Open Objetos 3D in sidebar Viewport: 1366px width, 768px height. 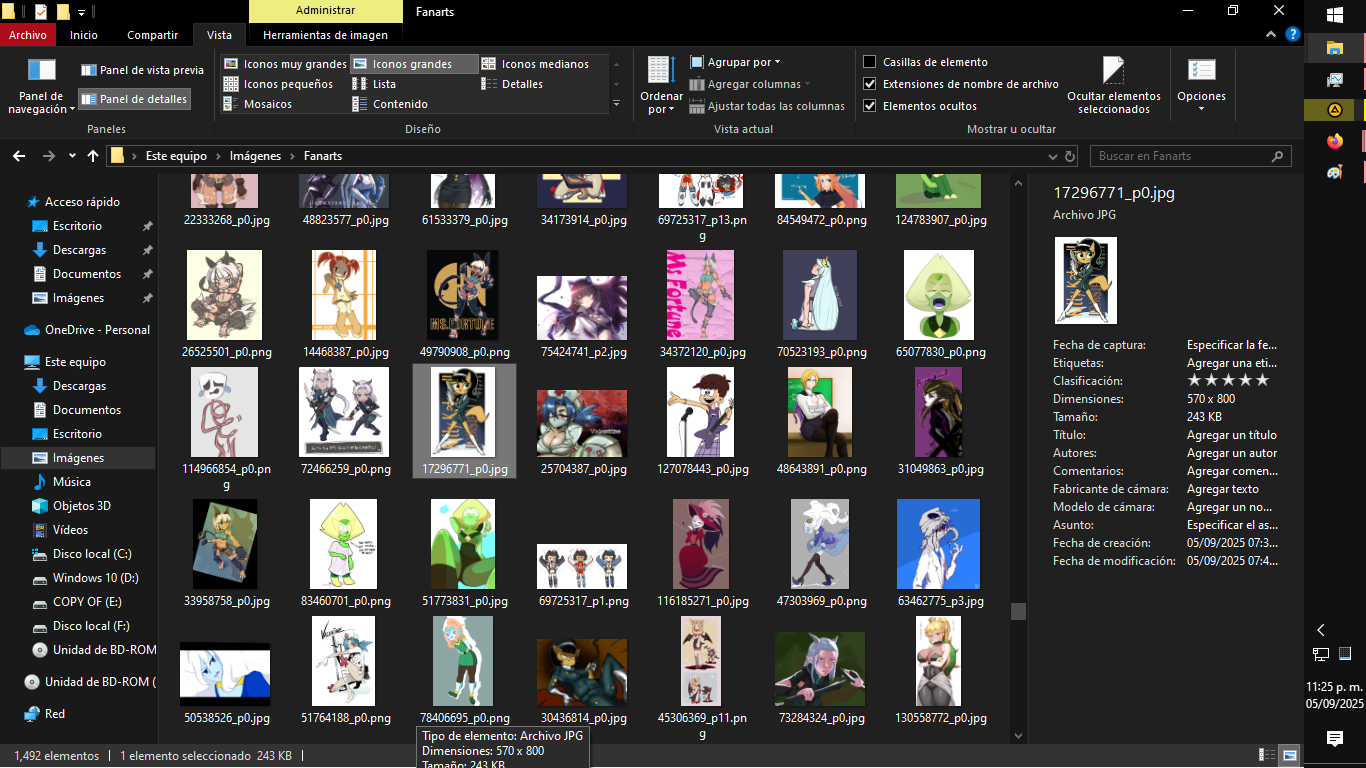(x=82, y=506)
